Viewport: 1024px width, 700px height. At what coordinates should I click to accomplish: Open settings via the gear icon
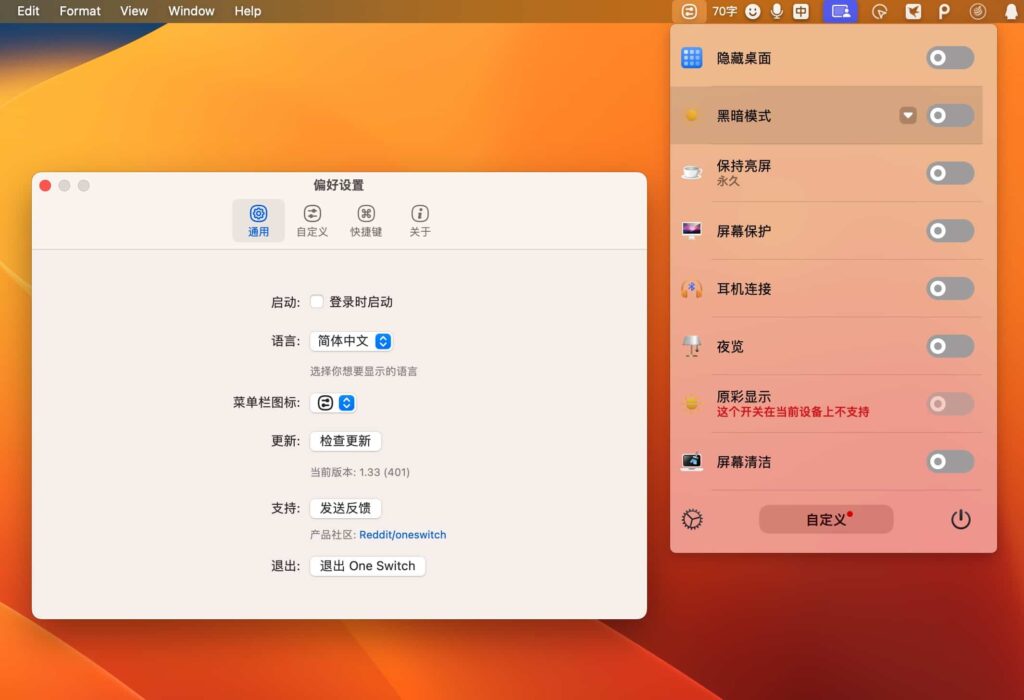click(x=691, y=519)
